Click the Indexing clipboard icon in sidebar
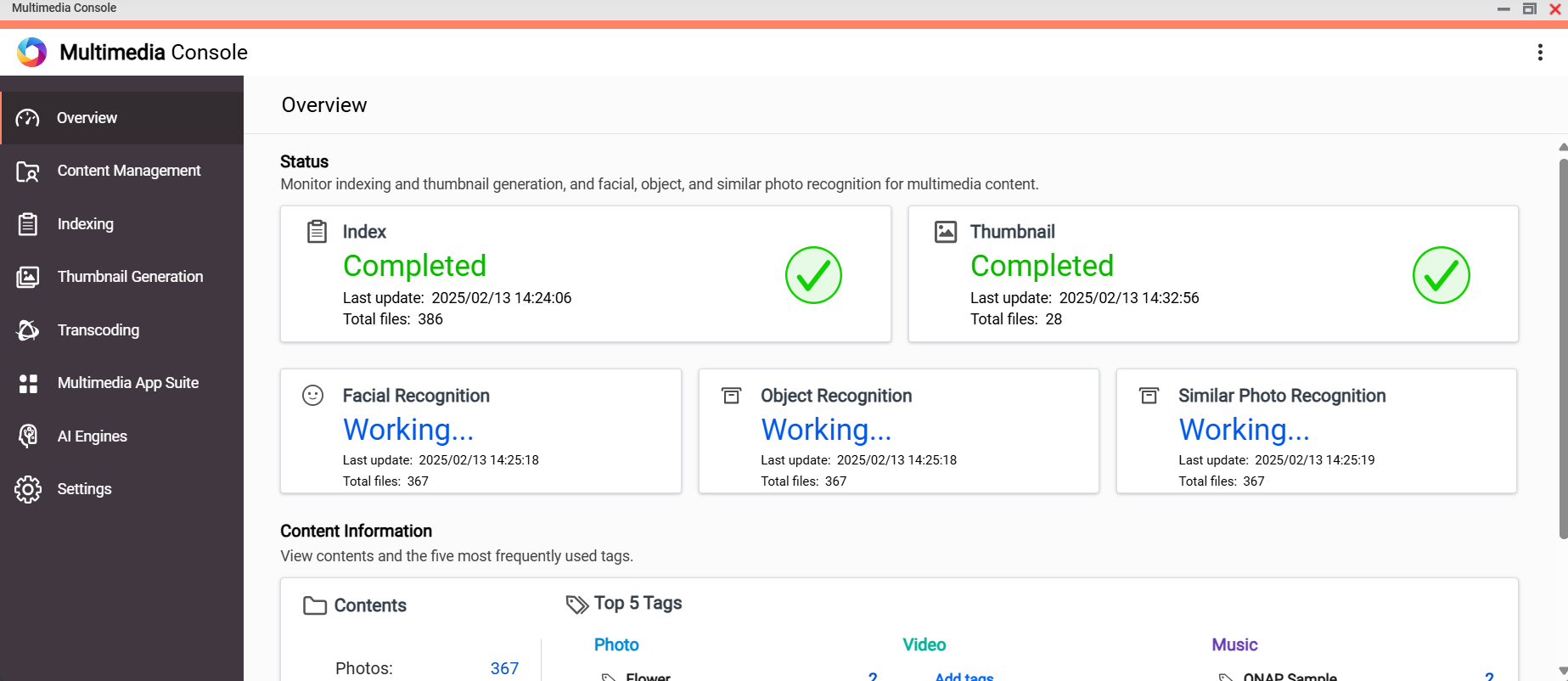 click(28, 224)
